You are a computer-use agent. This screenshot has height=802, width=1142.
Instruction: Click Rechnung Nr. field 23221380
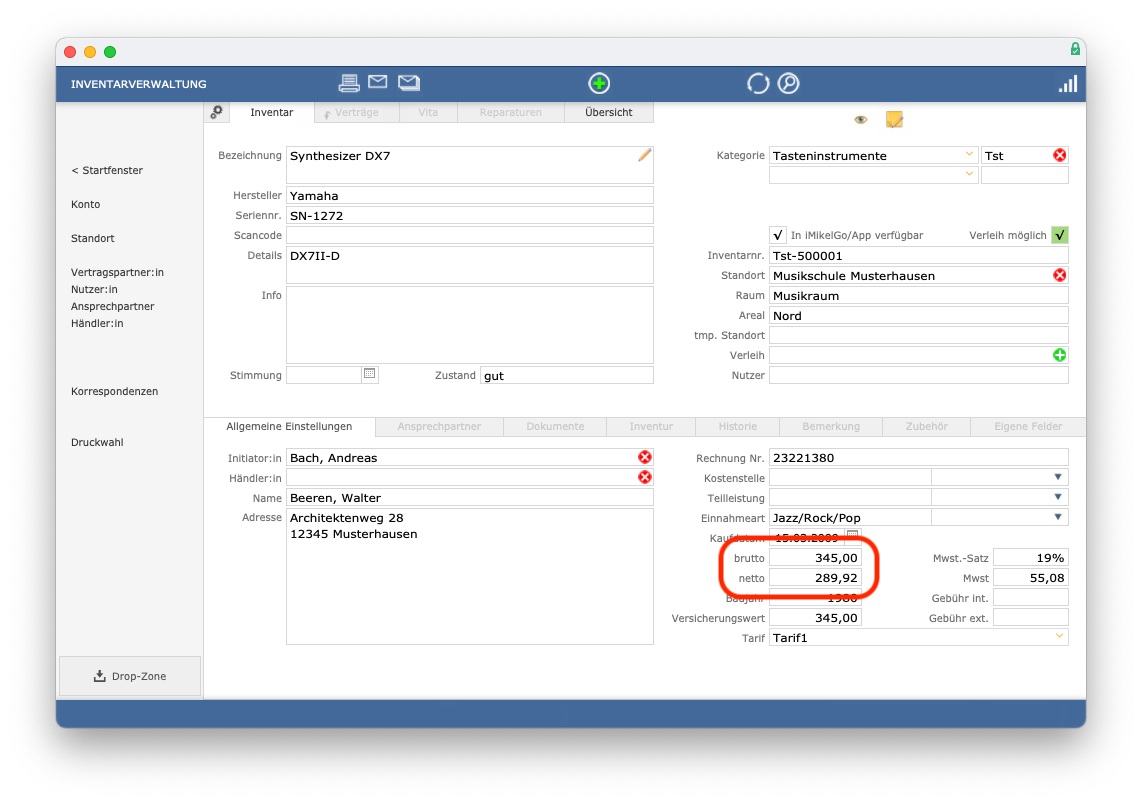918,457
